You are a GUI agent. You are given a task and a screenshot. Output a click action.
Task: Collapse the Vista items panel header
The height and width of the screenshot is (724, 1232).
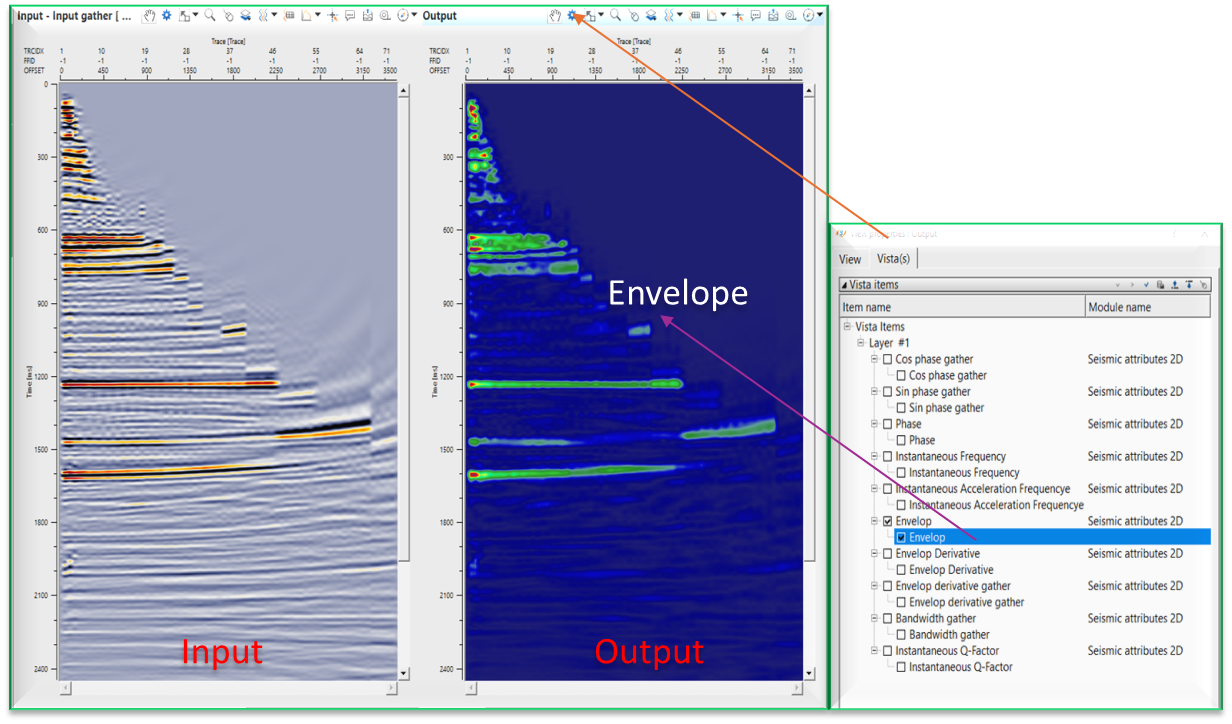tap(844, 285)
